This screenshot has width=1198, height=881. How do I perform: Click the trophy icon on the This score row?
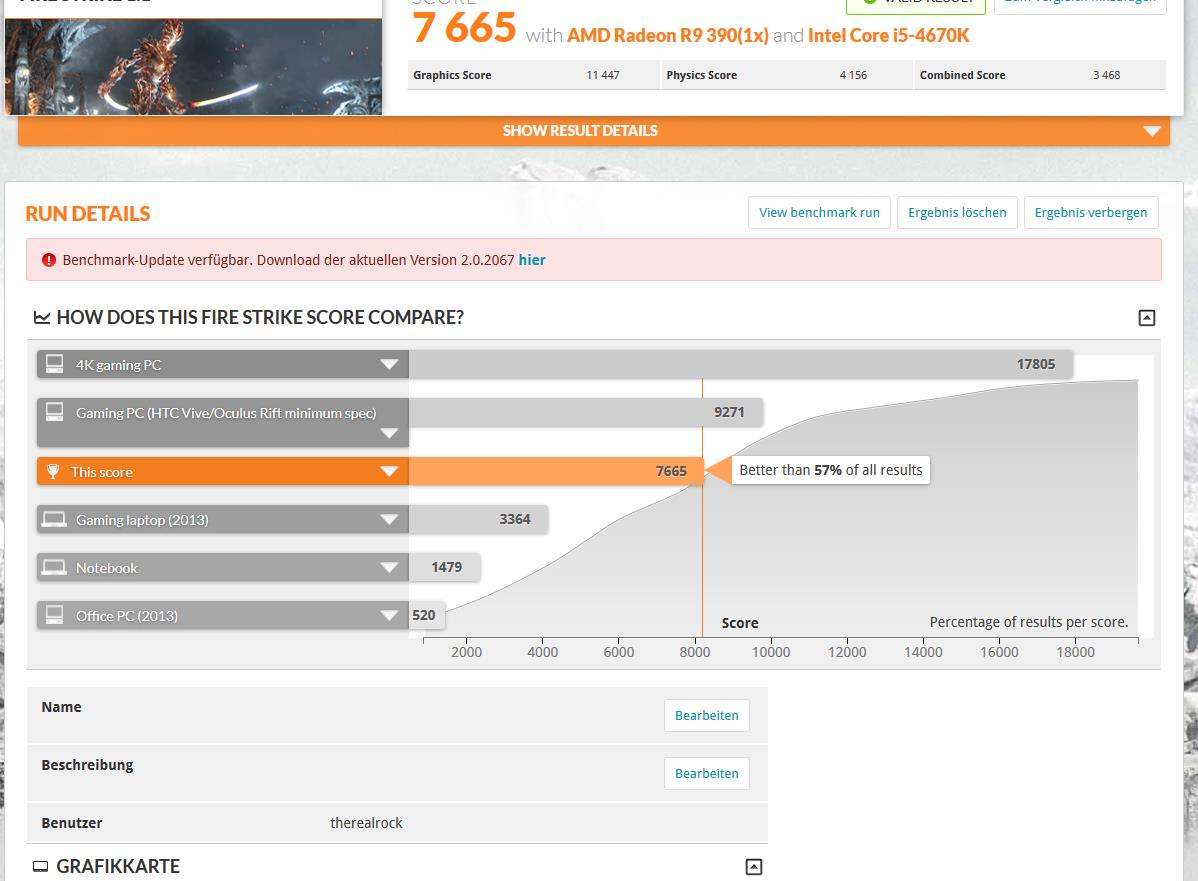(53, 471)
